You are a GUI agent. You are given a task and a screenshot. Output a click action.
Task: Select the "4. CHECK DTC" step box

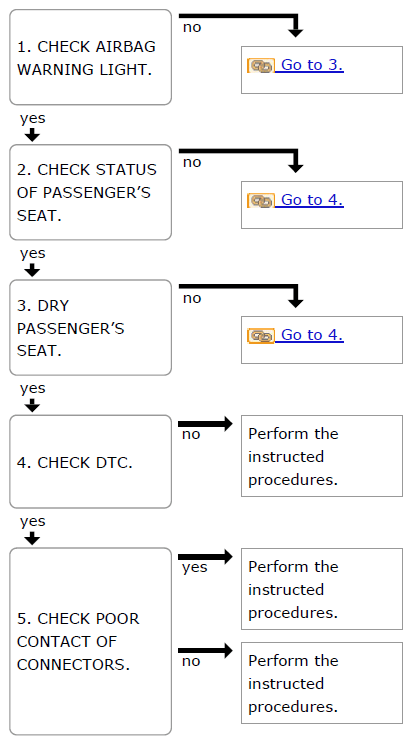click(x=90, y=461)
